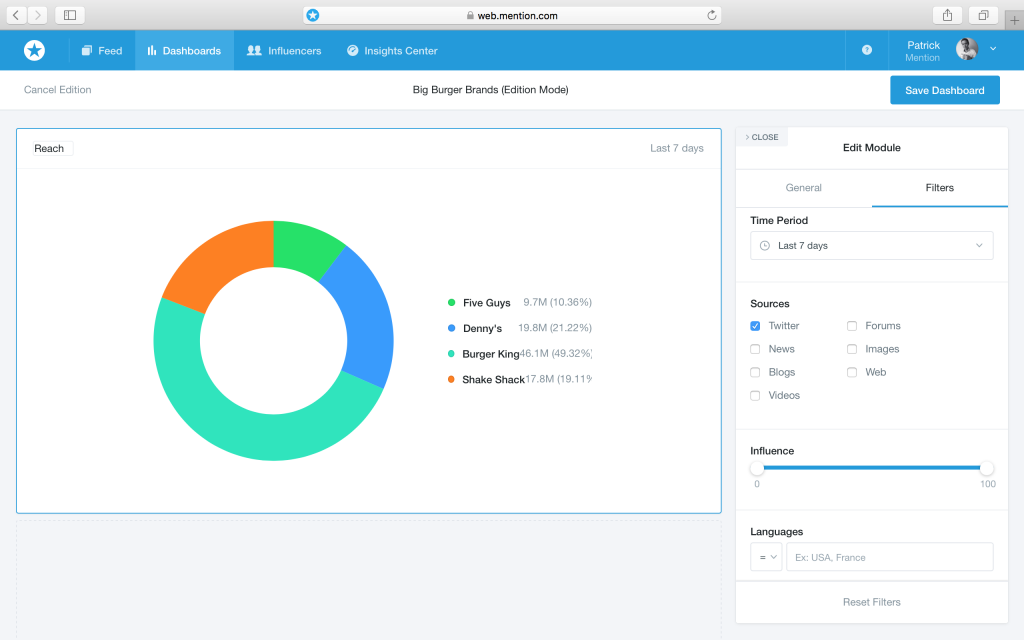This screenshot has width=1024, height=640.
Task: Click the help question mark icon
Action: pos(867,50)
